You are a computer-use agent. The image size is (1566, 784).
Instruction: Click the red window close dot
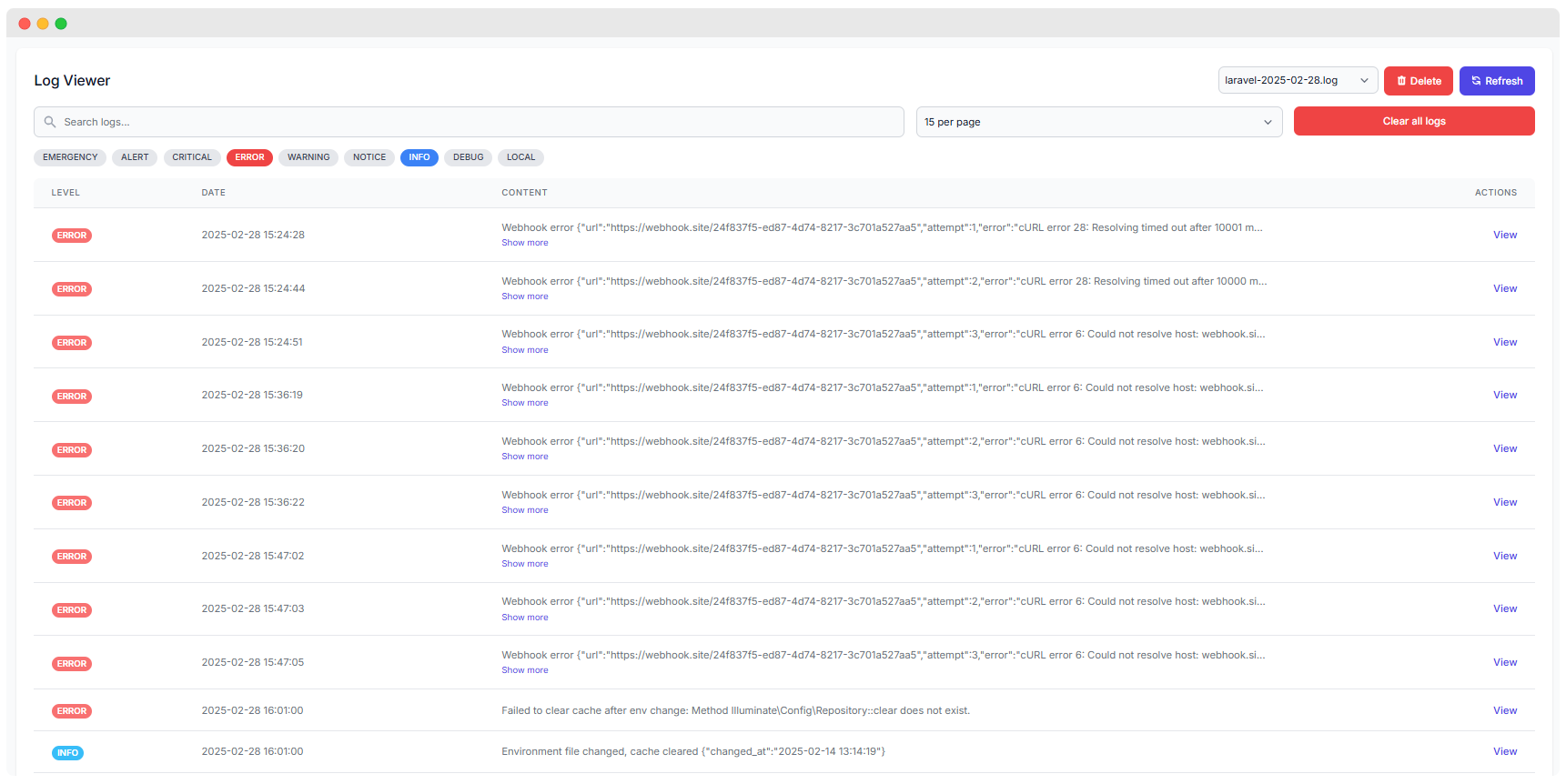tap(25, 24)
